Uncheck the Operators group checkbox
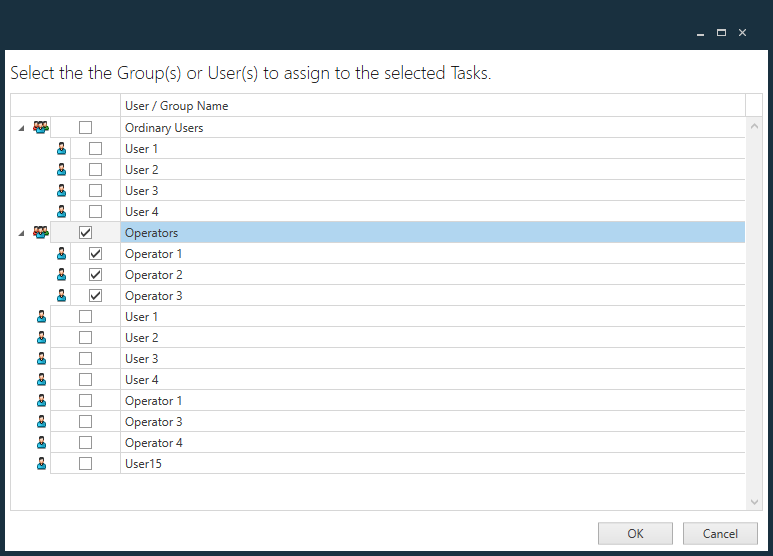 click(x=86, y=233)
